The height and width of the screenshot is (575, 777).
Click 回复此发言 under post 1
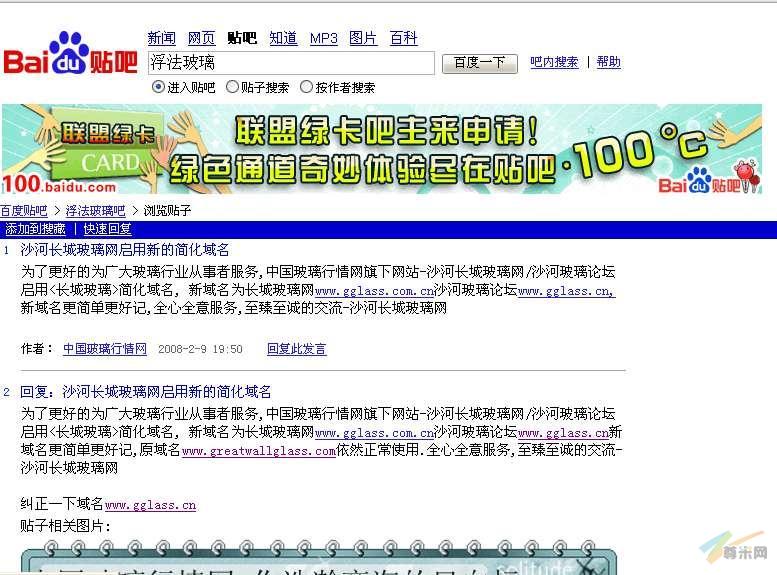[x=297, y=348]
